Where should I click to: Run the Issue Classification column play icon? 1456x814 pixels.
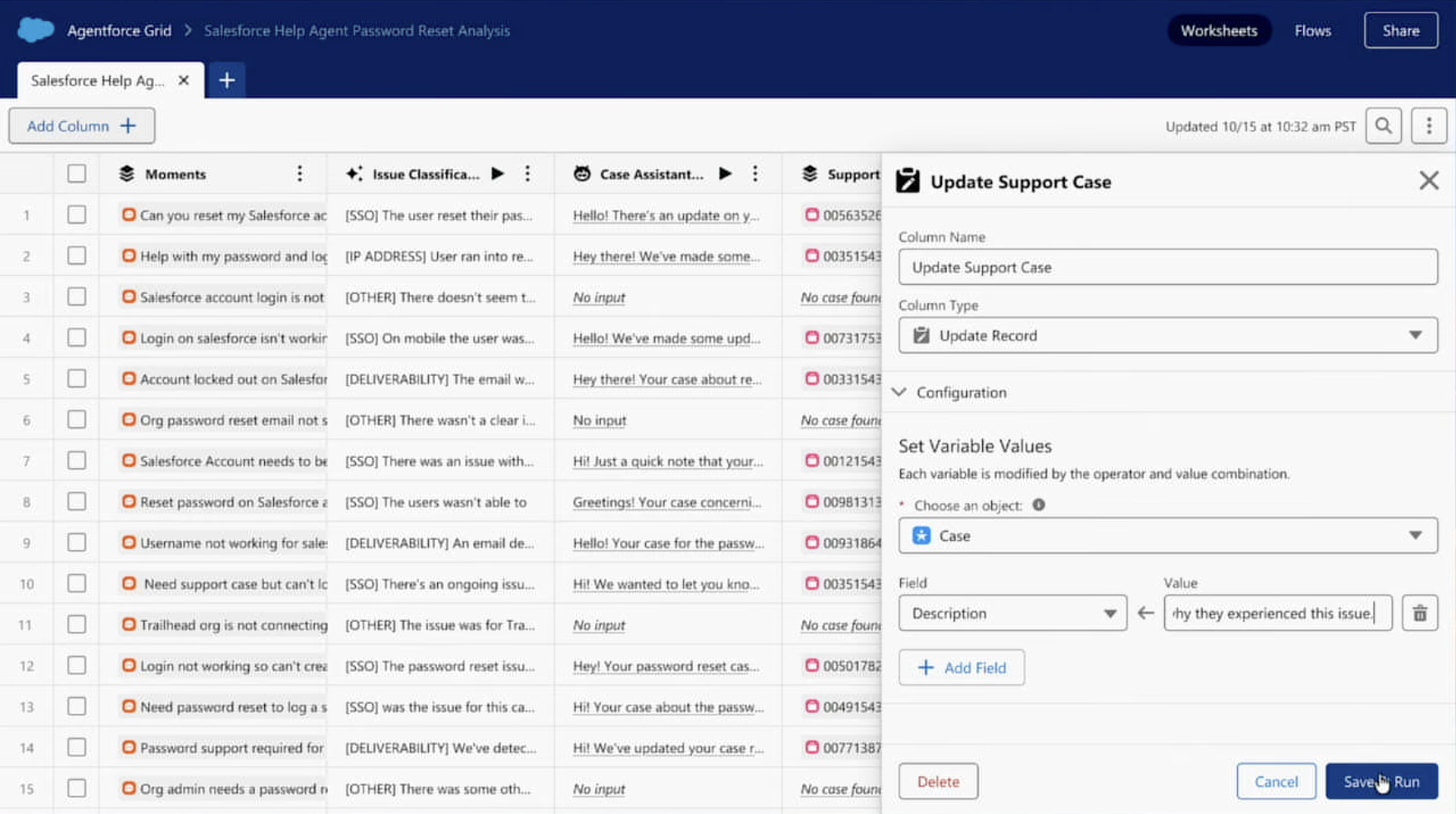pyautogui.click(x=497, y=174)
